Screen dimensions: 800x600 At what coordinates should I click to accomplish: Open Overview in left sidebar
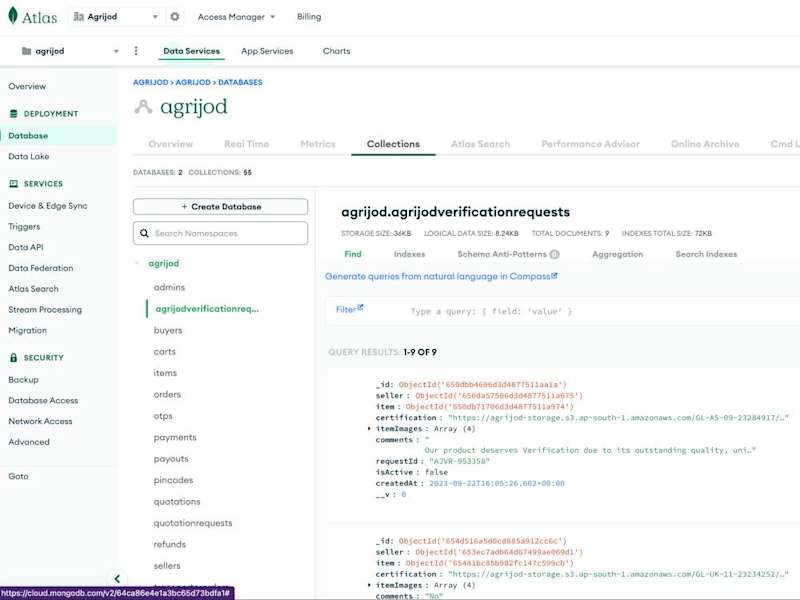tap(27, 86)
